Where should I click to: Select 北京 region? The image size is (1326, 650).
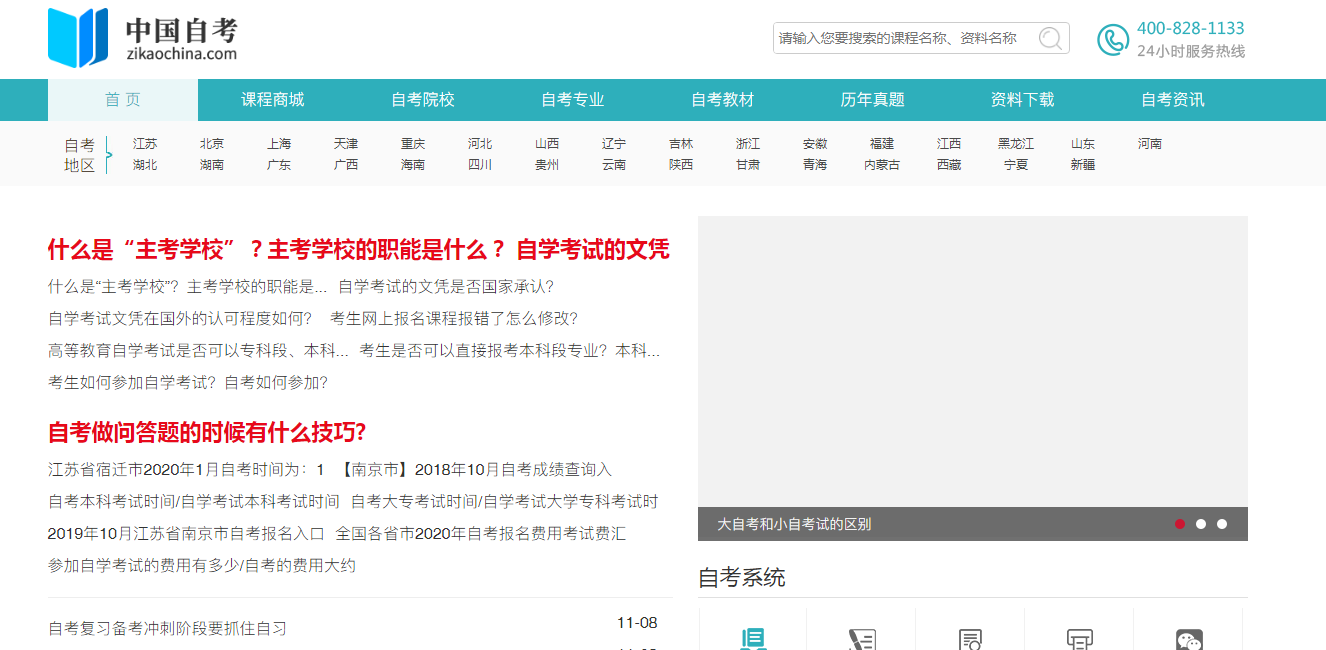[x=212, y=144]
